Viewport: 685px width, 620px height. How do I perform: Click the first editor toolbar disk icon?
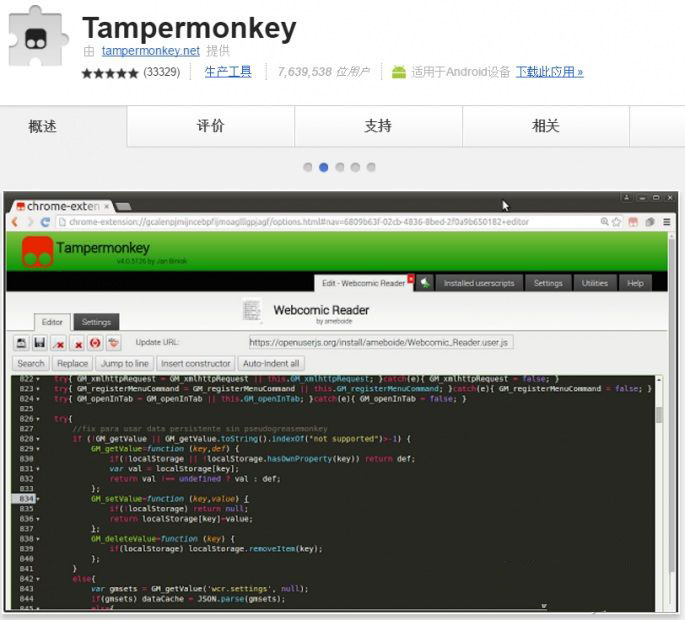[21, 343]
